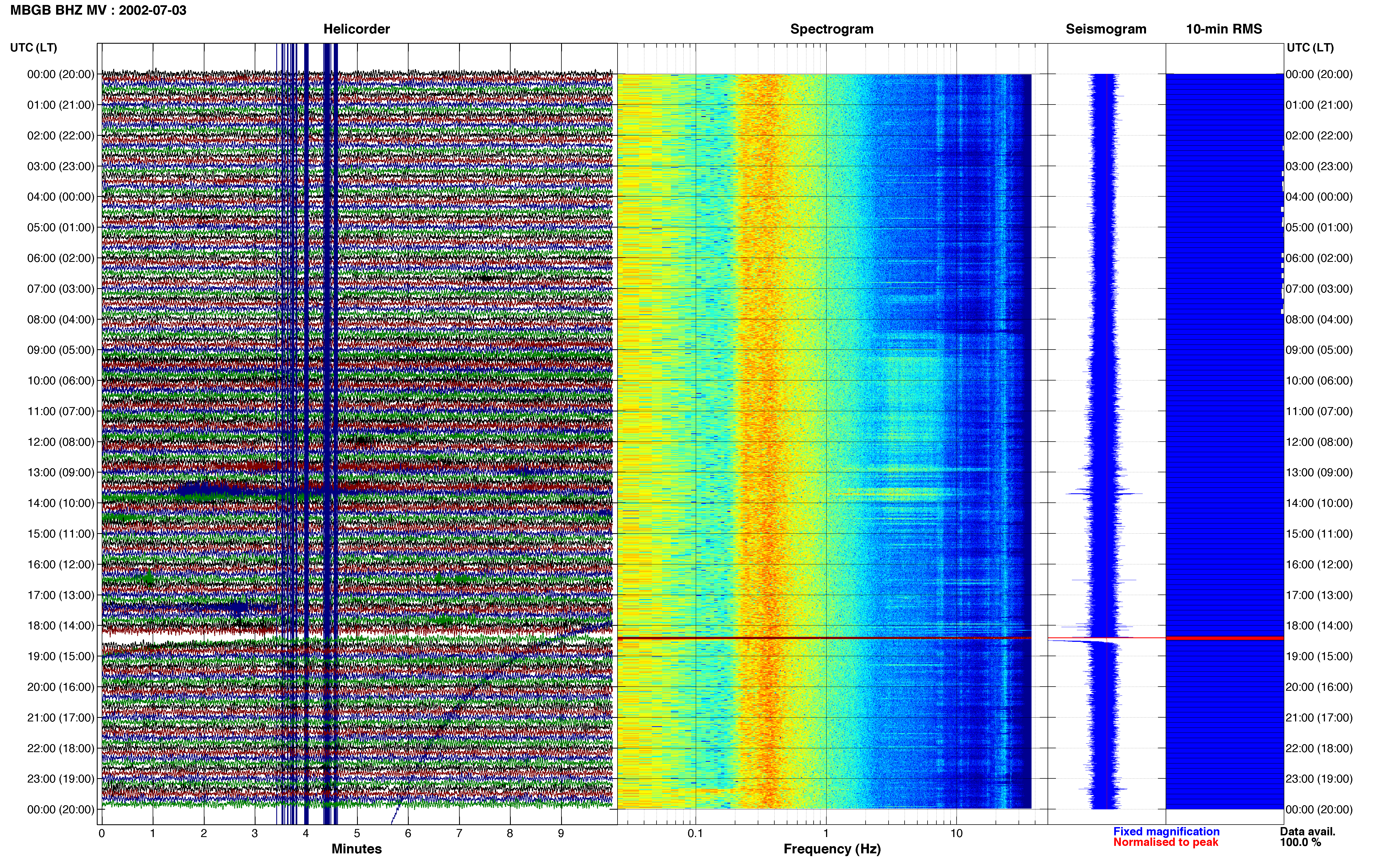Click left time label 12:00 (08:00)

click(61, 442)
